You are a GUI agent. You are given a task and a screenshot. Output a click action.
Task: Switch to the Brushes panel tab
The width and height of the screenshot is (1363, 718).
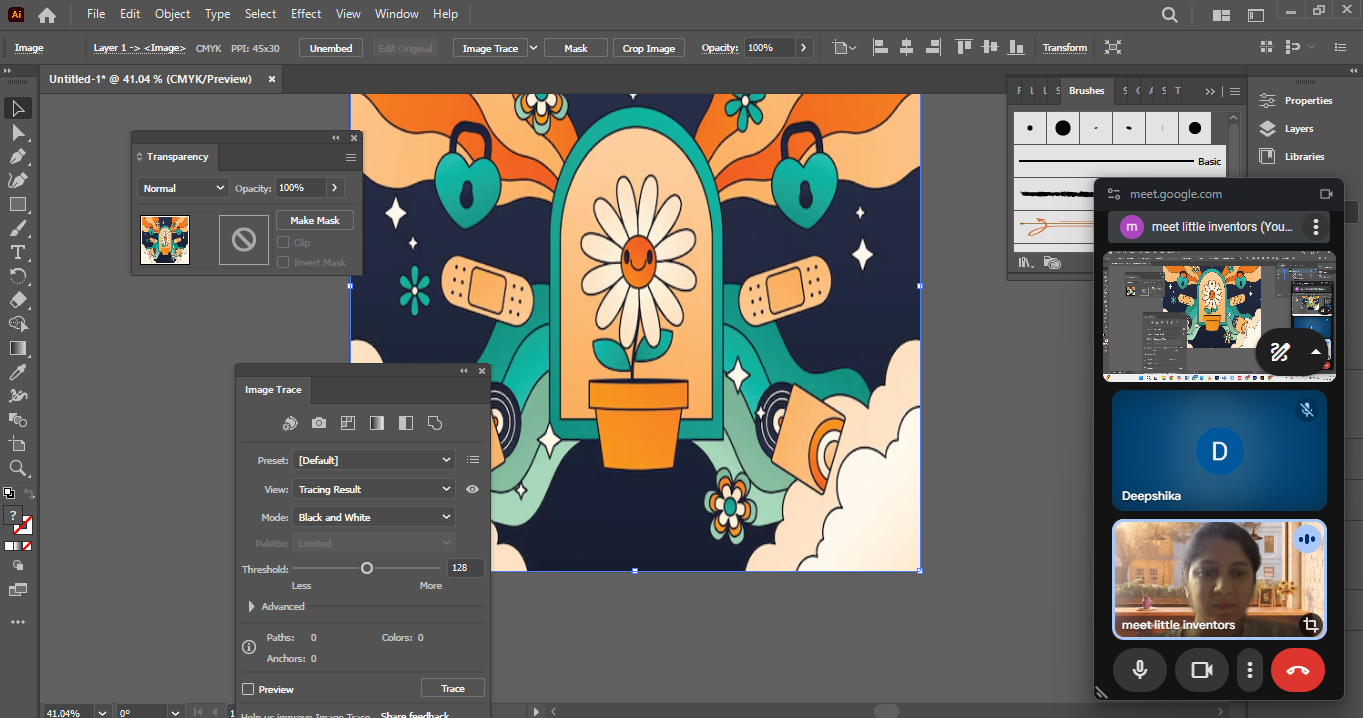(1086, 91)
